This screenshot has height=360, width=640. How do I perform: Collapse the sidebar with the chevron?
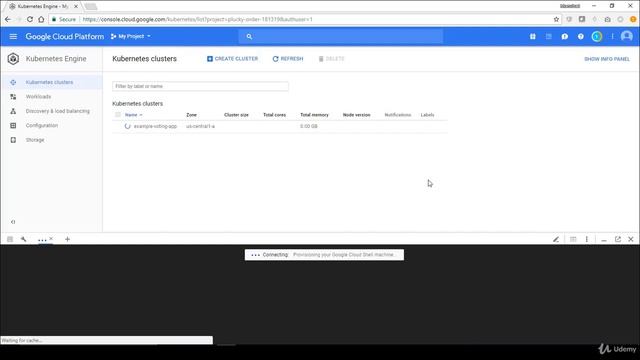pos(13,222)
